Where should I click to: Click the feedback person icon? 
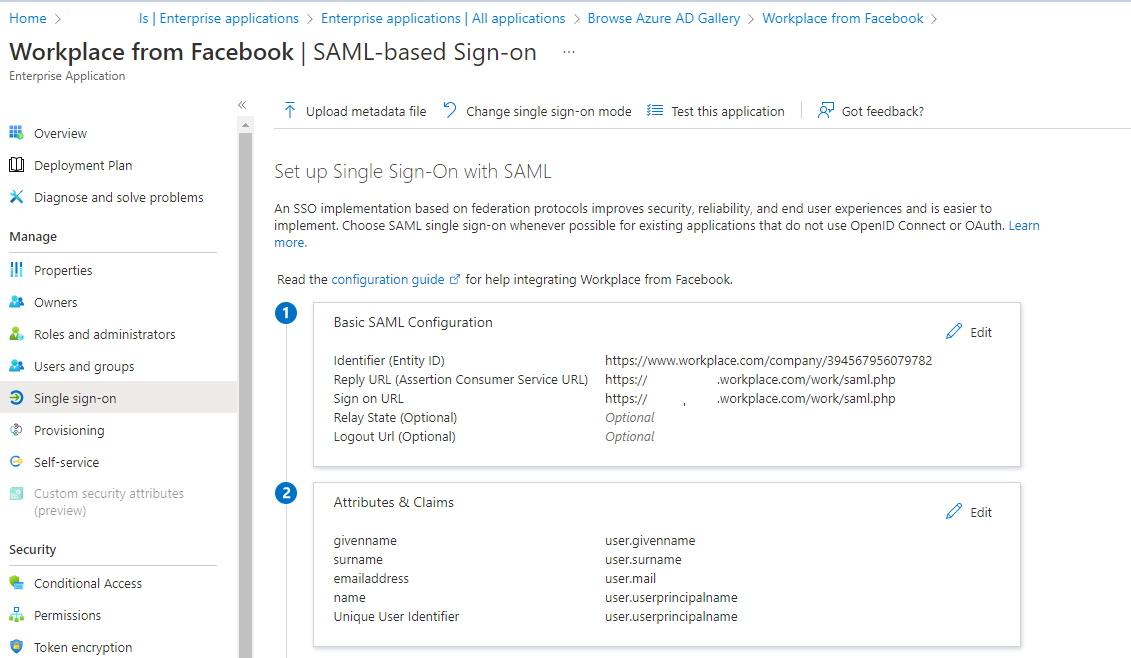coord(825,110)
